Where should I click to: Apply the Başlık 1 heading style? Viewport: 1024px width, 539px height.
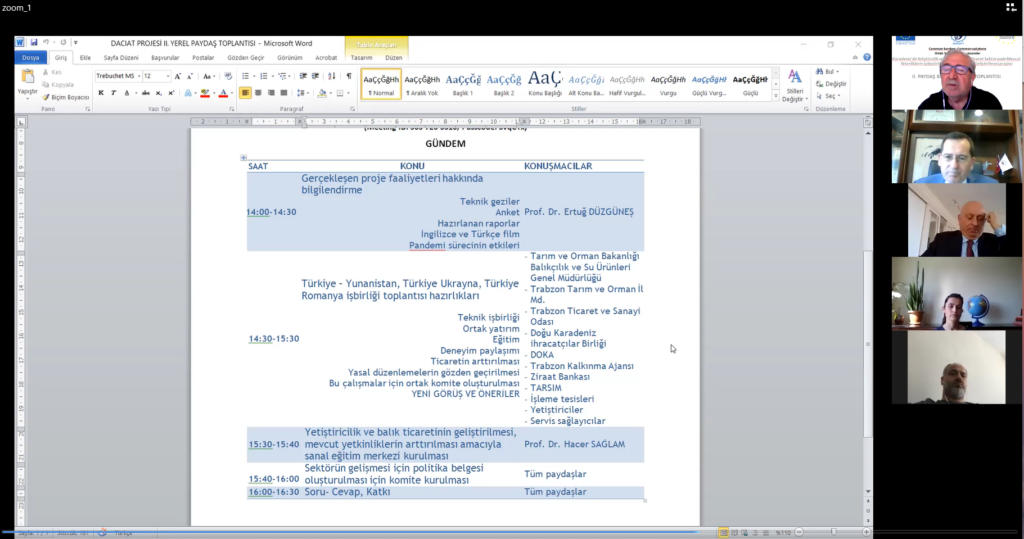463,83
